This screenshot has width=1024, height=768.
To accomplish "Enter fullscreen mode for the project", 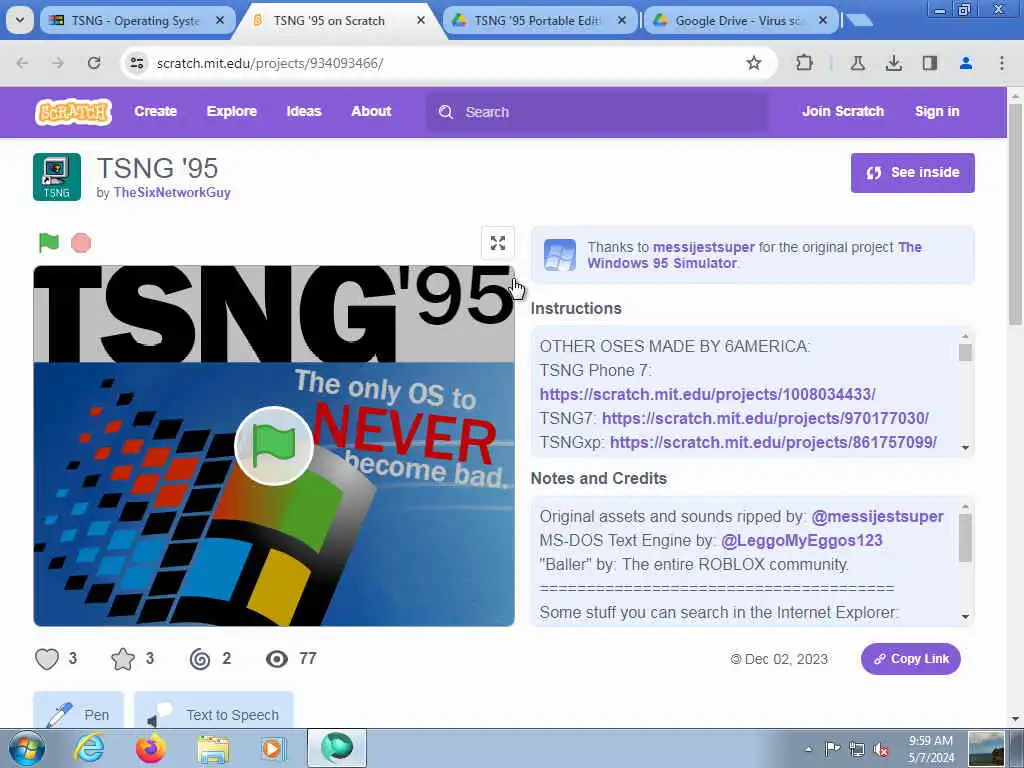I will (498, 243).
